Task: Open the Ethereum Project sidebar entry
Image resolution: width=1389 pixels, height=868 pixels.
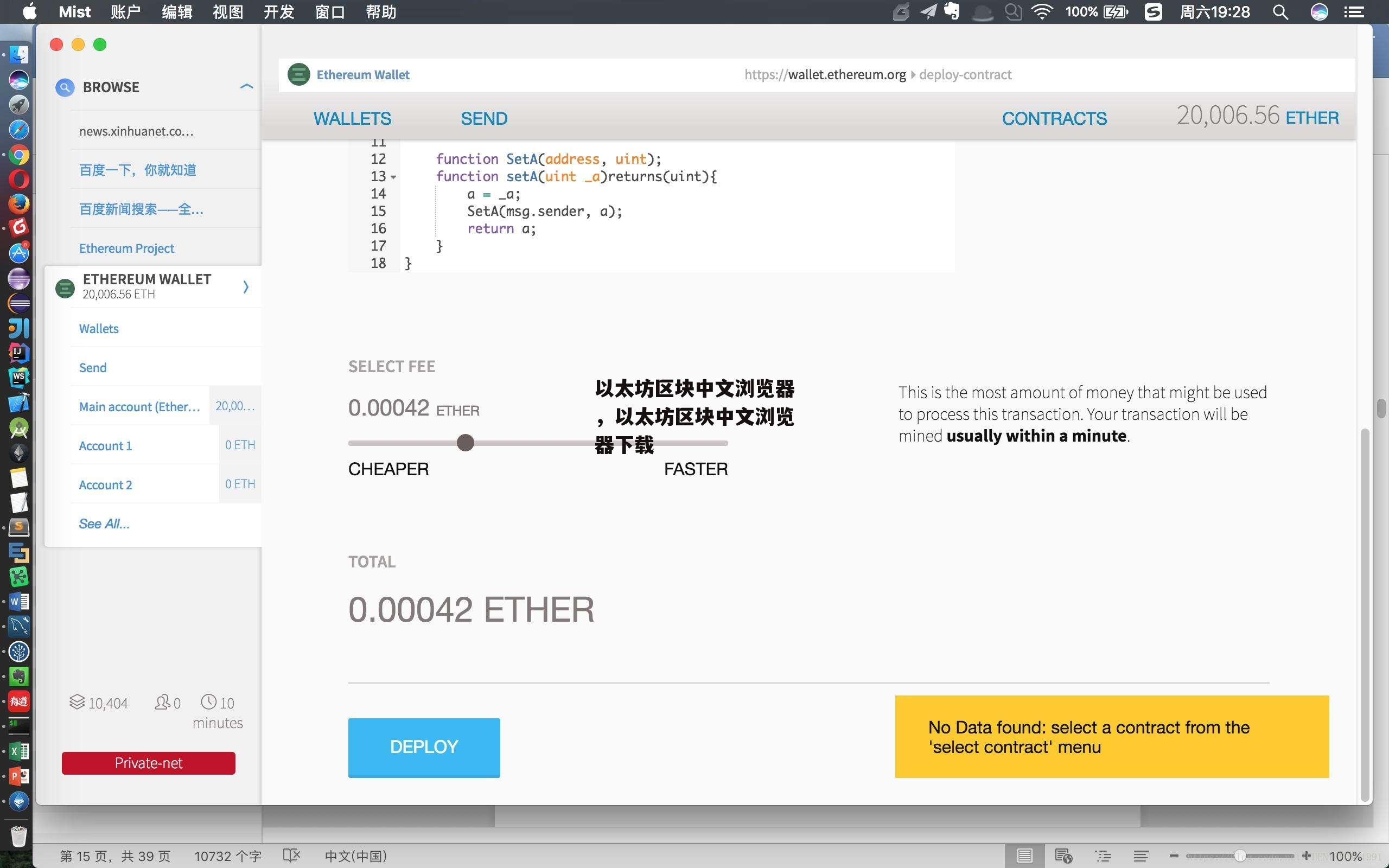Action: [127, 248]
